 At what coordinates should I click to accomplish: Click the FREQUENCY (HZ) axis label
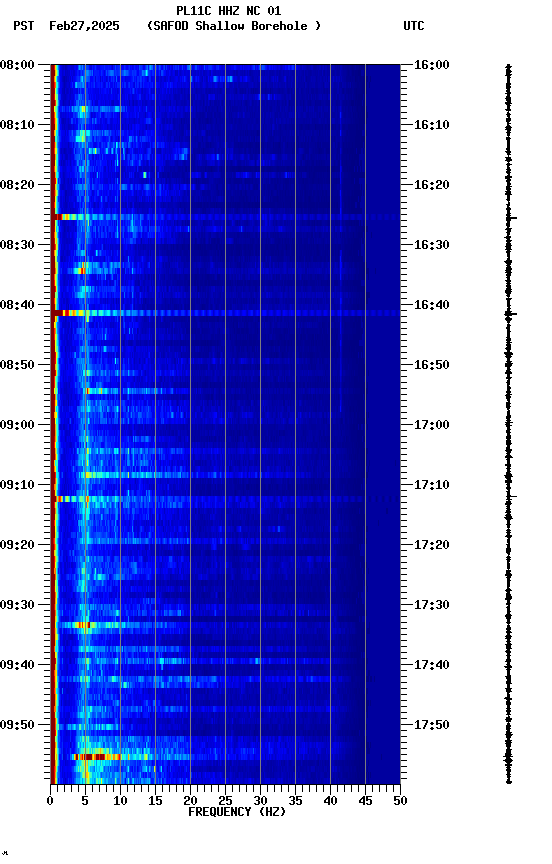coord(237,812)
